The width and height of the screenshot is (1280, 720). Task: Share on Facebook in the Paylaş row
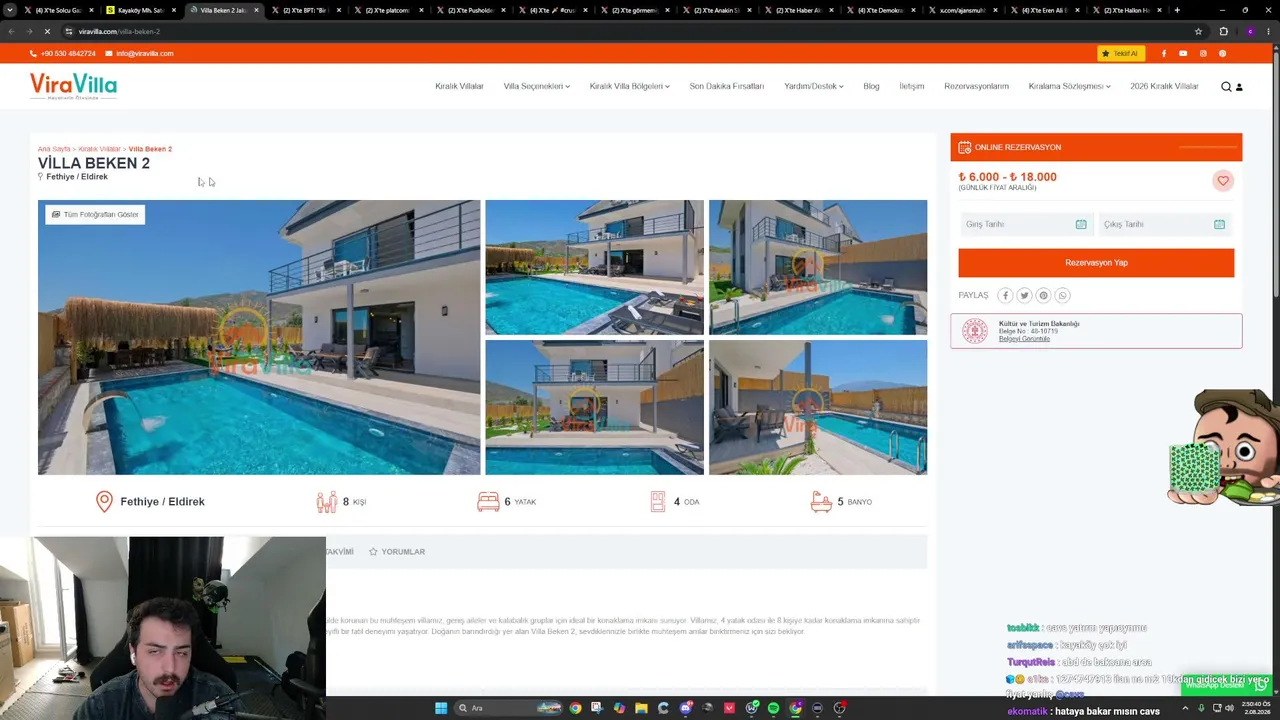(x=1005, y=295)
